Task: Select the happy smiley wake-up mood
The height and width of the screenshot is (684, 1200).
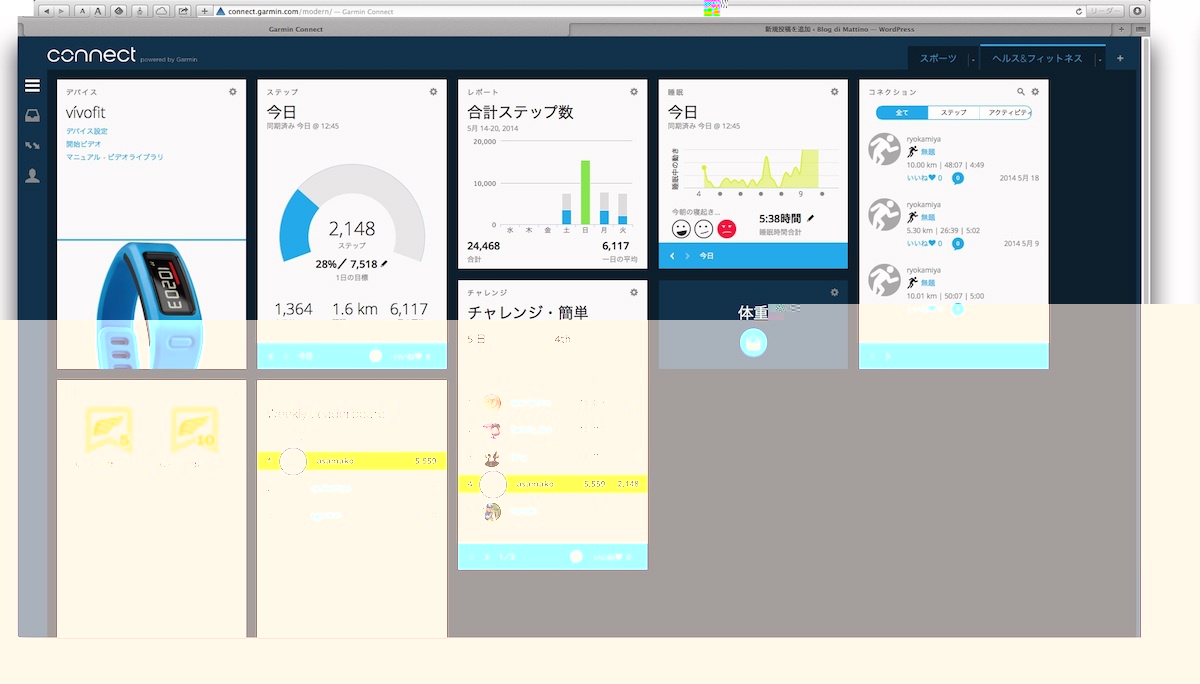Action: (680, 229)
